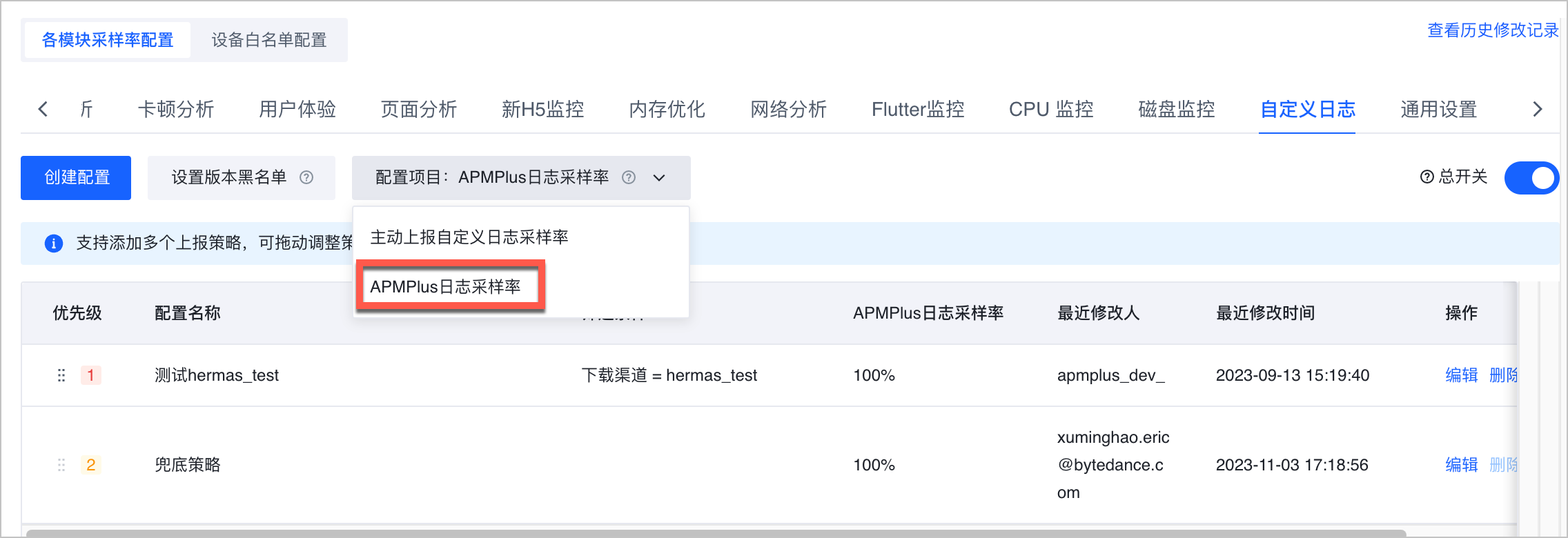This screenshot has height=538, width=1568.
Task: Click help icon beside 总开关
Action: pos(1427,177)
